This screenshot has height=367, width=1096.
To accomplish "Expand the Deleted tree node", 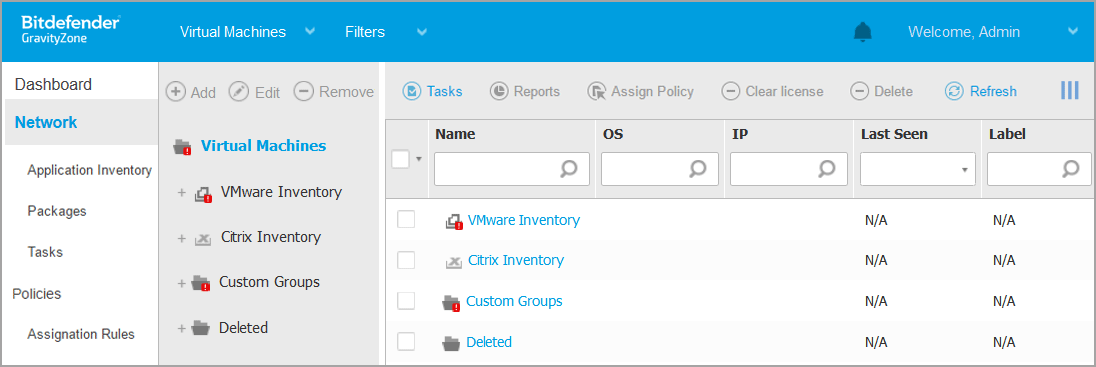I will (x=182, y=328).
